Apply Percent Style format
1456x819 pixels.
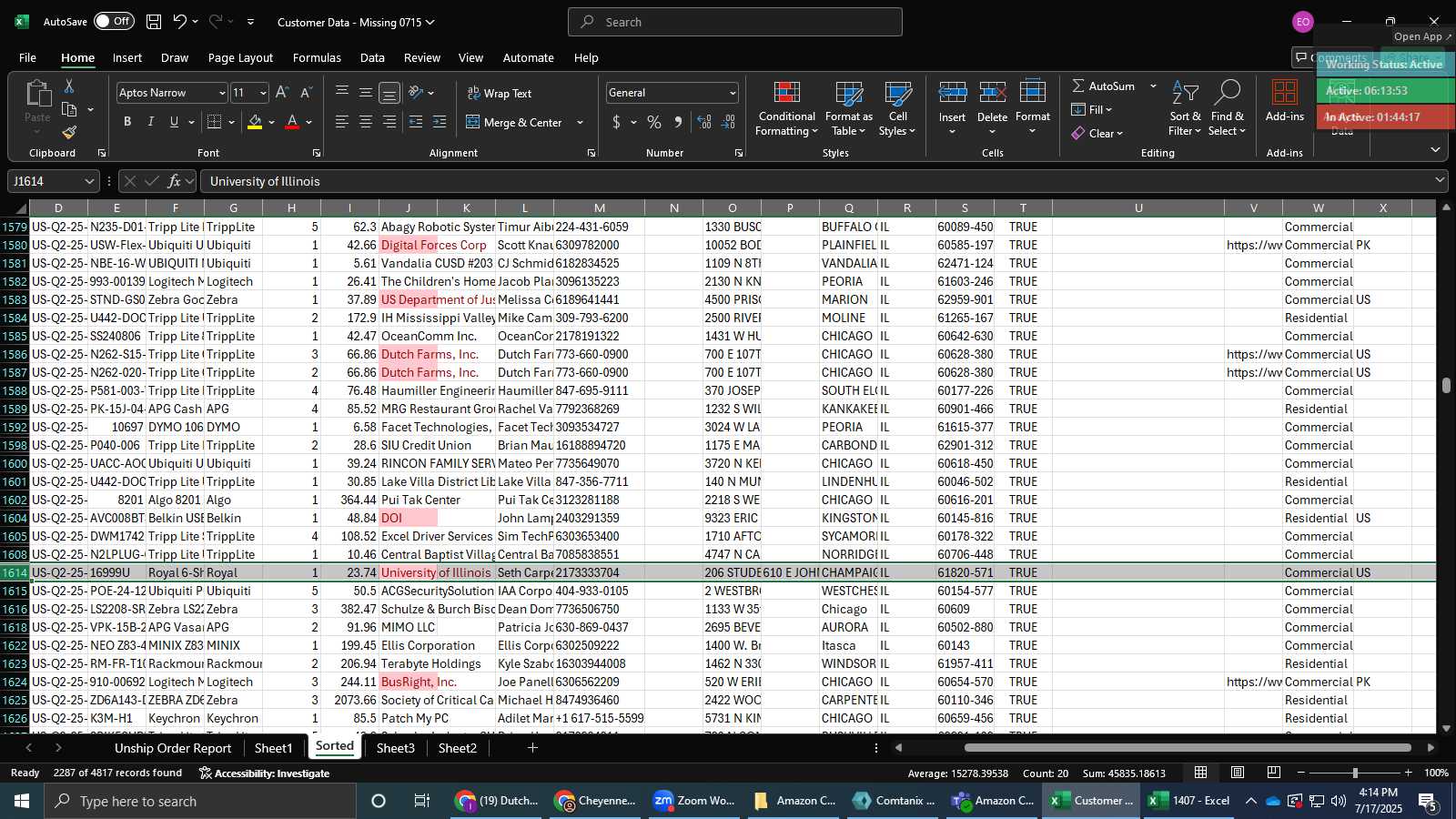pyautogui.click(x=654, y=122)
